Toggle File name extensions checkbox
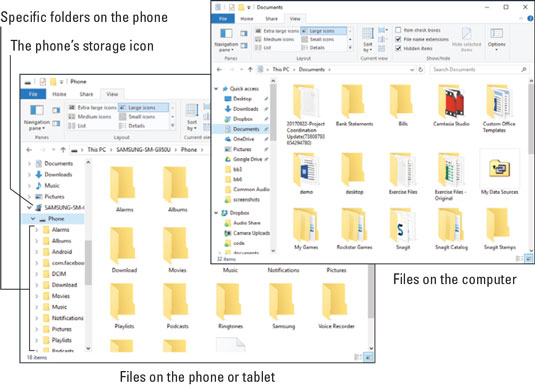 point(422,39)
